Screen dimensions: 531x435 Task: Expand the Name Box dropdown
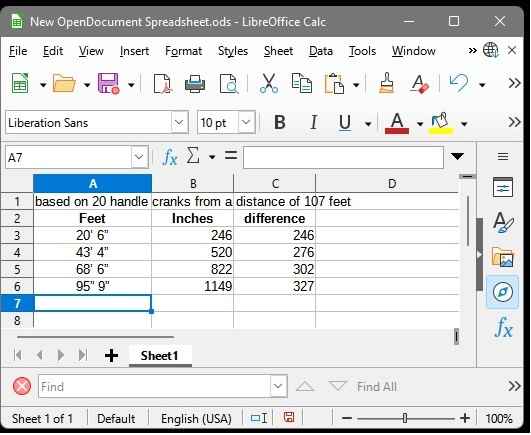click(x=139, y=157)
